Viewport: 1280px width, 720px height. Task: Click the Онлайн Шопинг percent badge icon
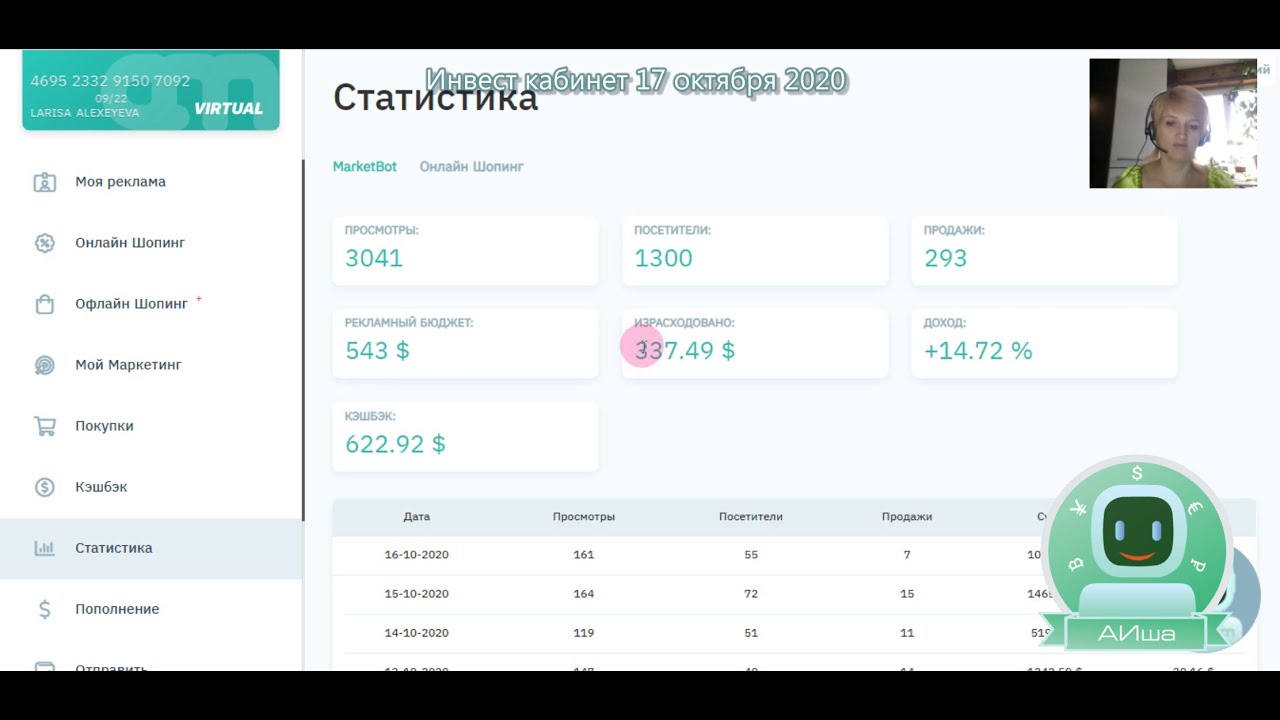[44, 243]
